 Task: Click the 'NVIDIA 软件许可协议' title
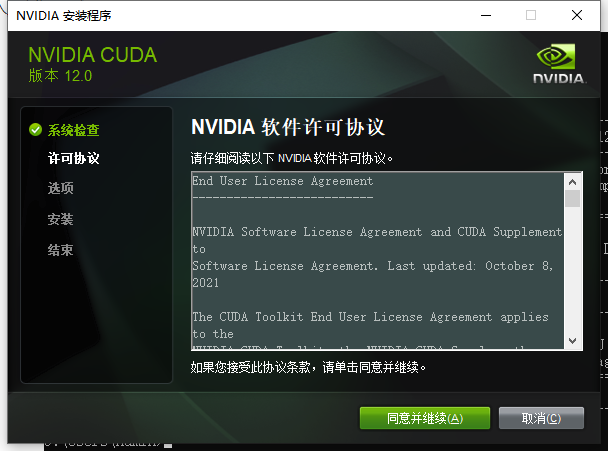click(288, 127)
